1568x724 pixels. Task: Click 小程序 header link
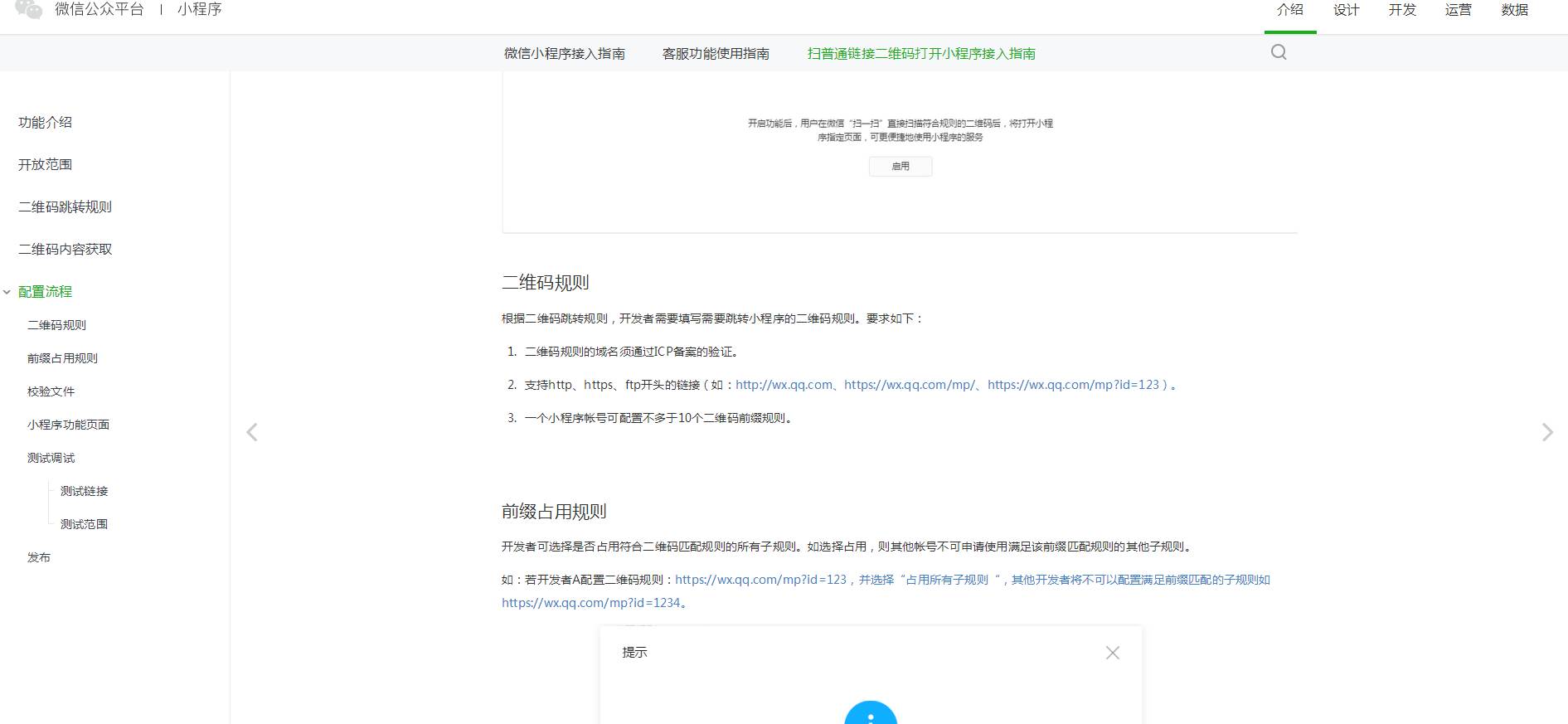pyautogui.click(x=200, y=9)
